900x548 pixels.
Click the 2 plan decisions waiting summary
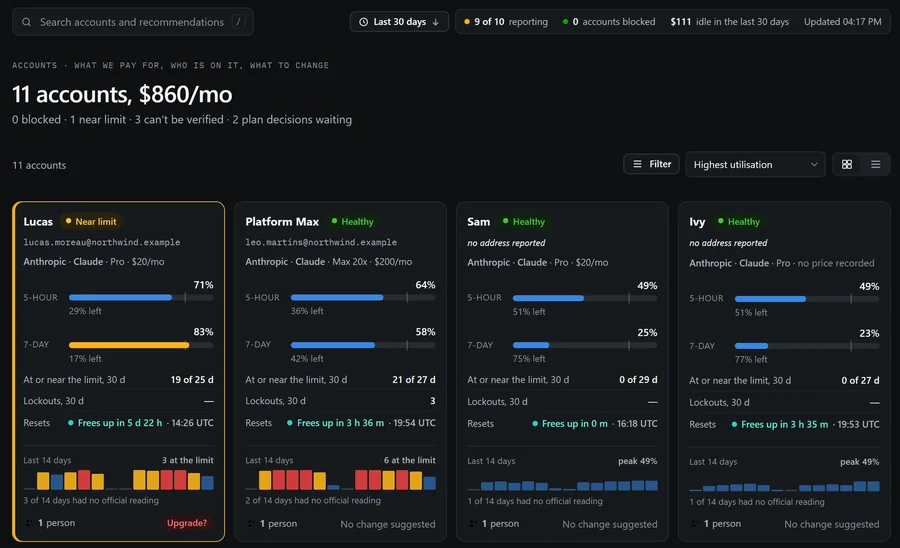[292, 119]
